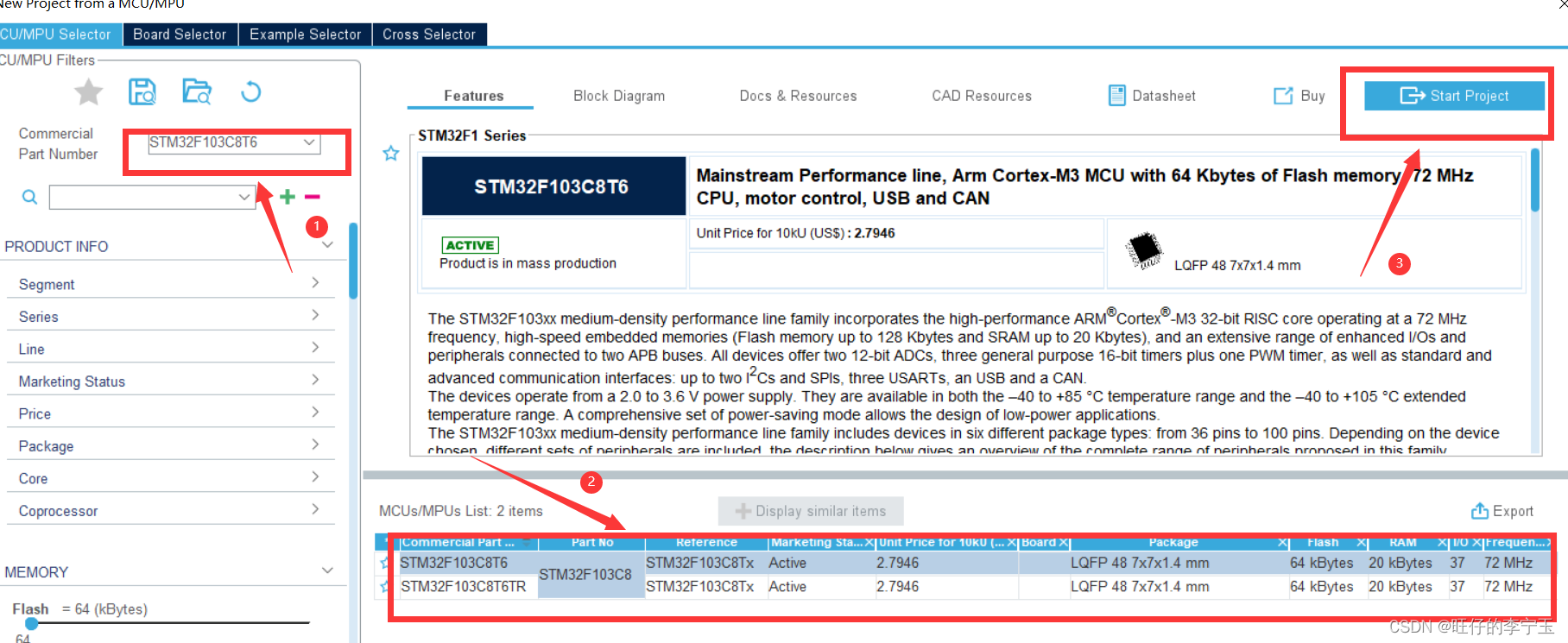Viewport: 1568px width, 643px height.
Task: Switch to Board Selector tab
Action: [180, 35]
